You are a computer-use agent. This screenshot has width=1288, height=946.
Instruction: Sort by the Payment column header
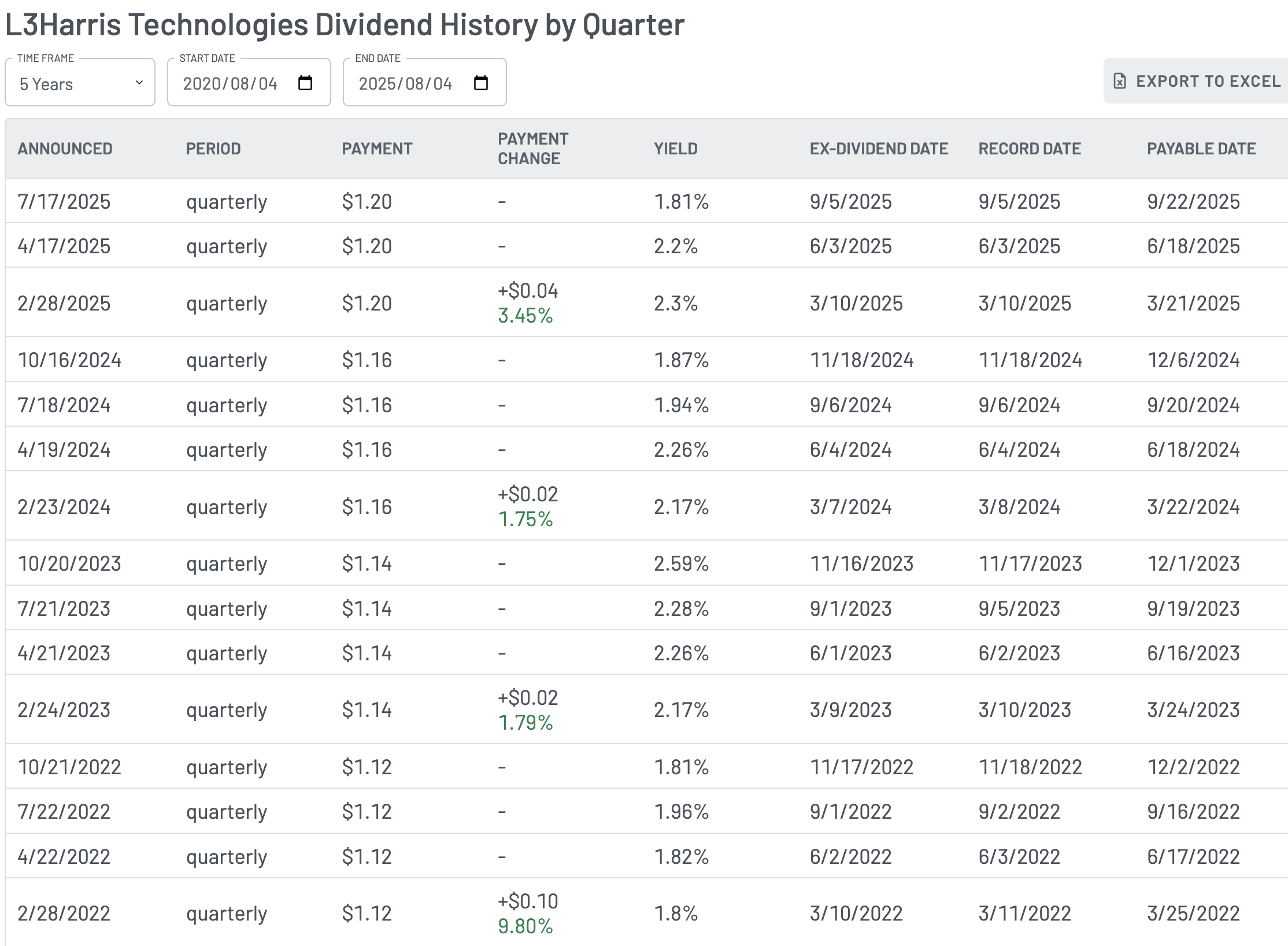coord(377,149)
